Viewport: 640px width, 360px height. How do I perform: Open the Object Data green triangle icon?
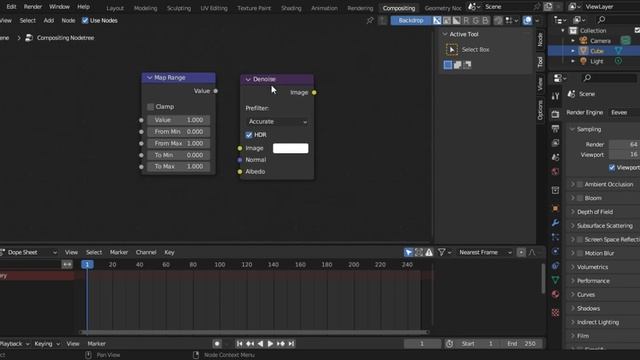pos(555,280)
